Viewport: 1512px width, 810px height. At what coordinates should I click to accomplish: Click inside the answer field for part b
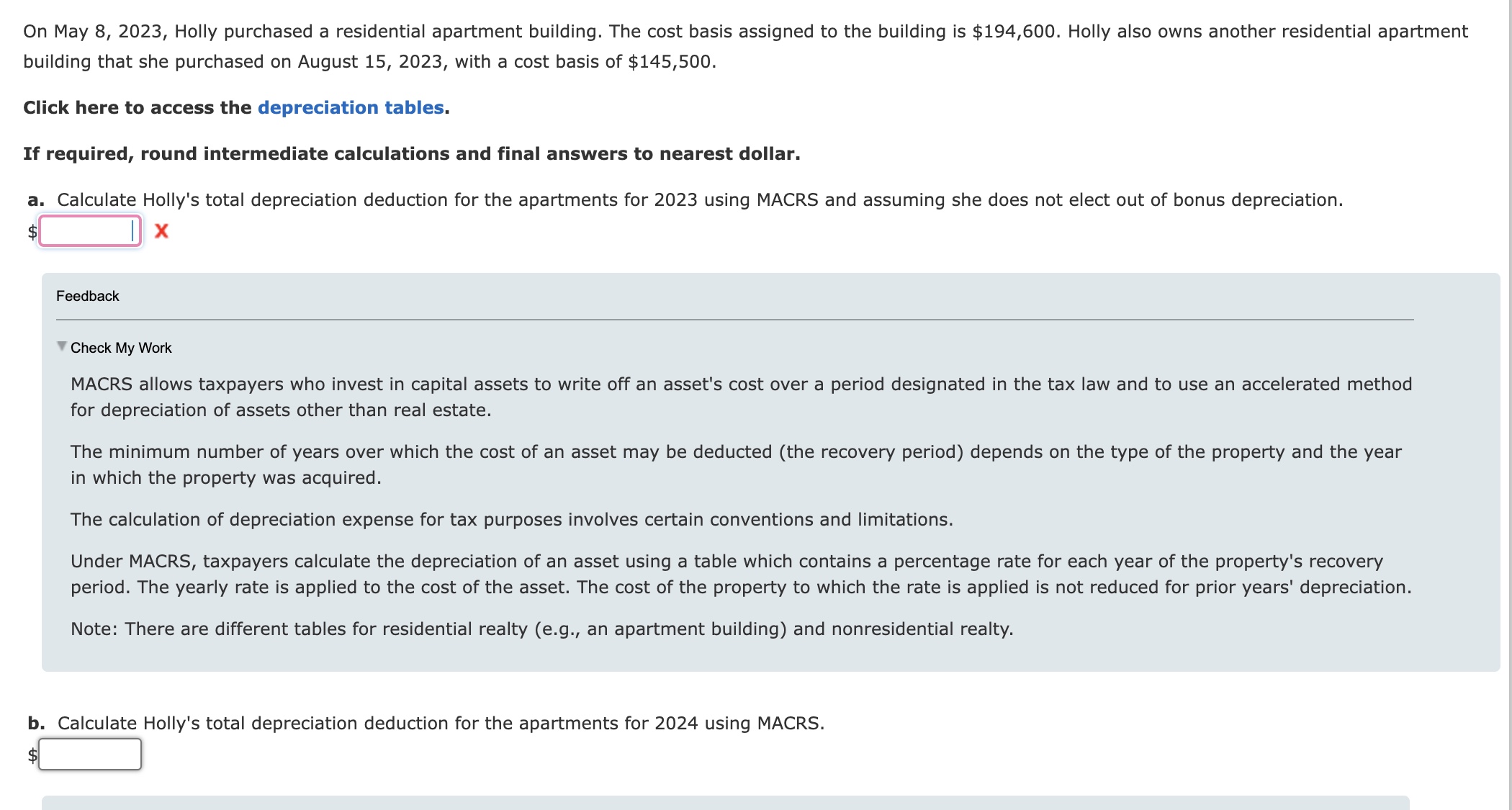click(x=89, y=754)
